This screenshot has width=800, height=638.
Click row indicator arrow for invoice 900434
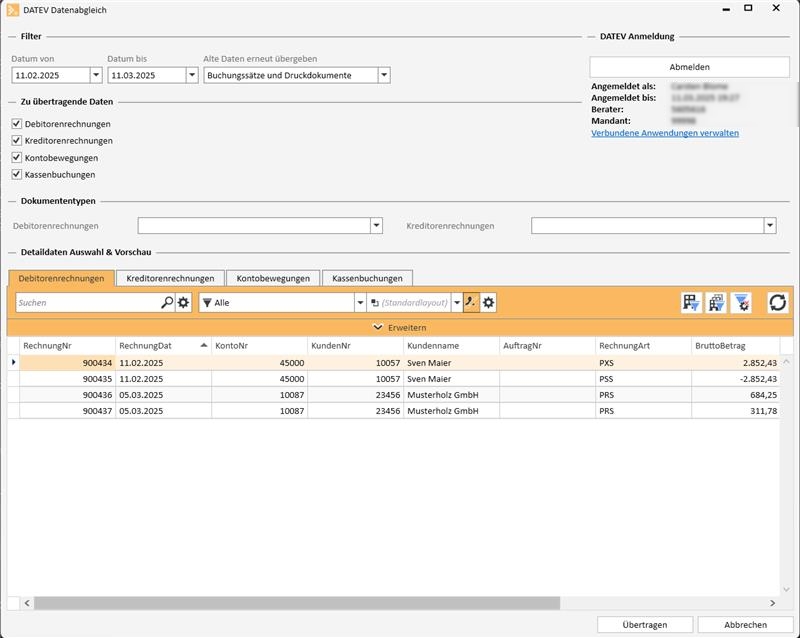pos(13,362)
